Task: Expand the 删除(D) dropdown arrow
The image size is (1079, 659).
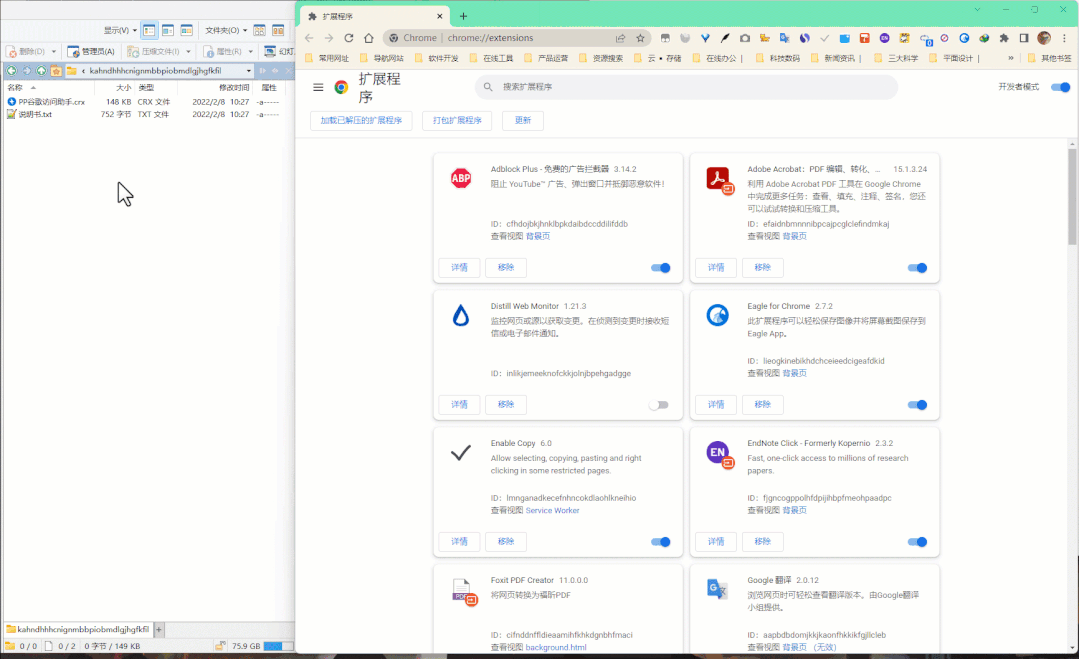Action: (x=54, y=52)
